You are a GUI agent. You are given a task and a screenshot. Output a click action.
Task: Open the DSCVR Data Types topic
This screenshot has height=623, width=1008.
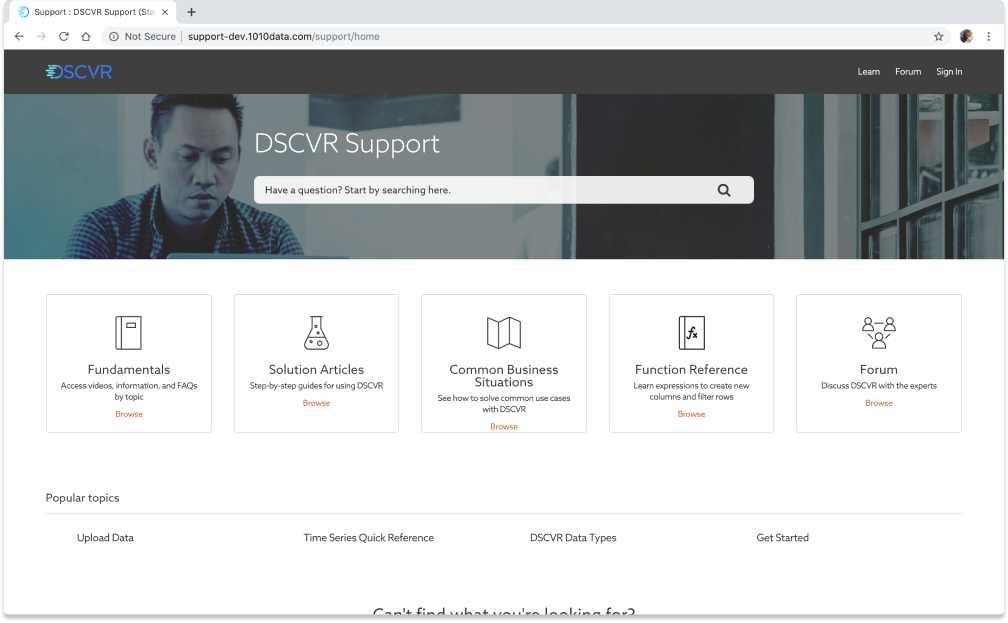[573, 538]
